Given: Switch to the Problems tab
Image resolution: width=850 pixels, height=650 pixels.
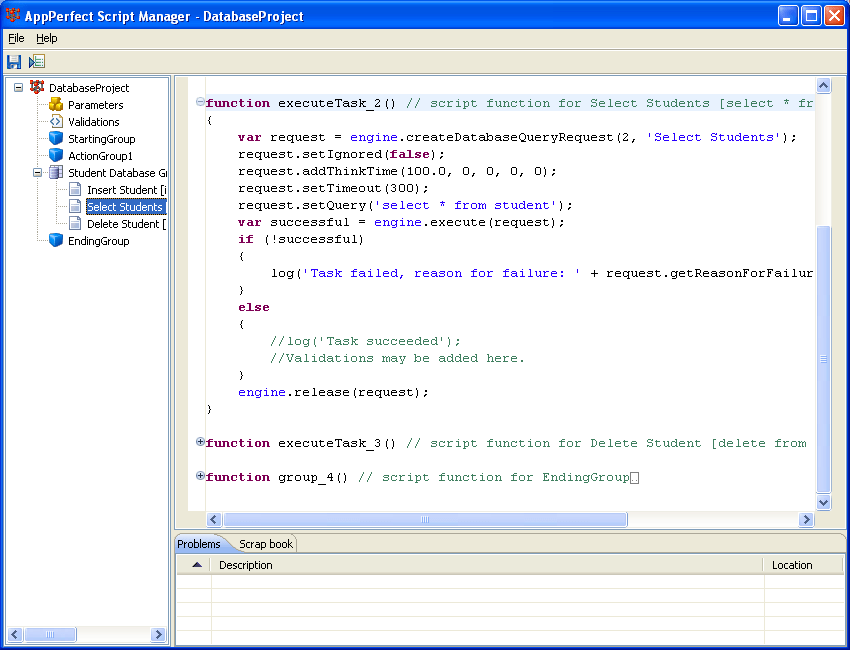Looking at the screenshot, I should click(x=200, y=544).
